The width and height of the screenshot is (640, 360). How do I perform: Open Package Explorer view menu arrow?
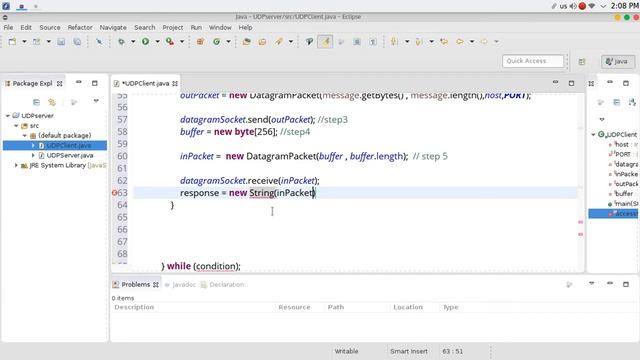coord(96,101)
